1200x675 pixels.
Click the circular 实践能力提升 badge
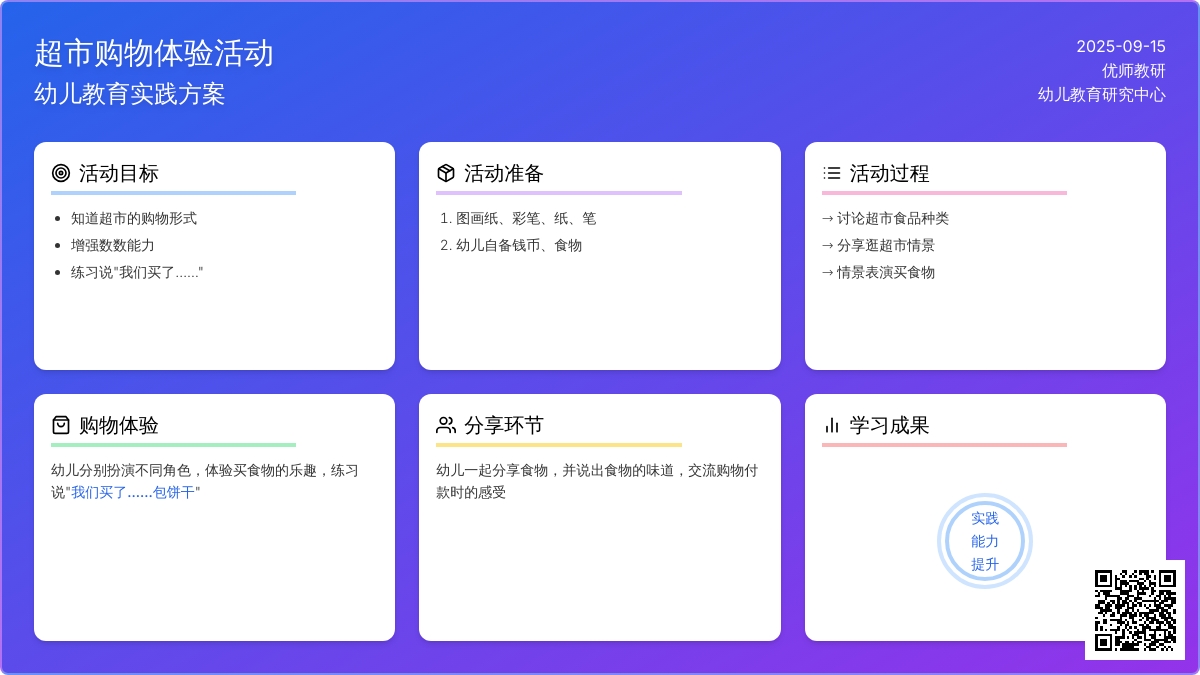[985, 541]
